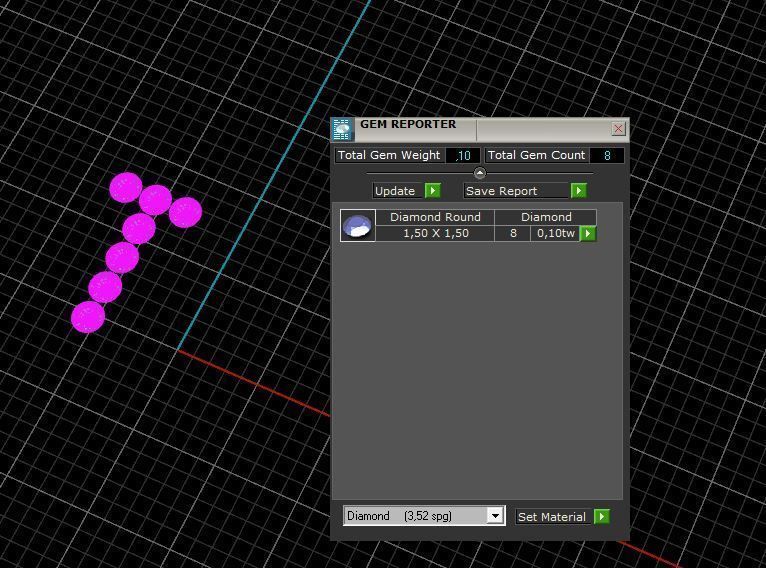Click the '0,10tw' weight cell
Viewport: 766px width, 568px height.
pyautogui.click(x=555, y=233)
